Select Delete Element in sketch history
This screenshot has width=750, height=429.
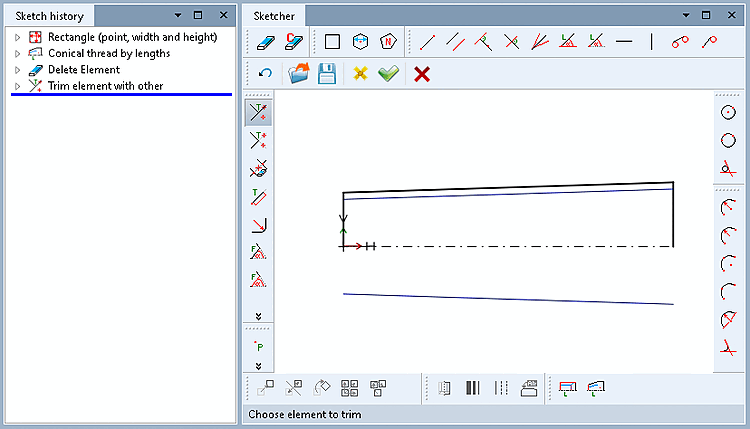84,70
